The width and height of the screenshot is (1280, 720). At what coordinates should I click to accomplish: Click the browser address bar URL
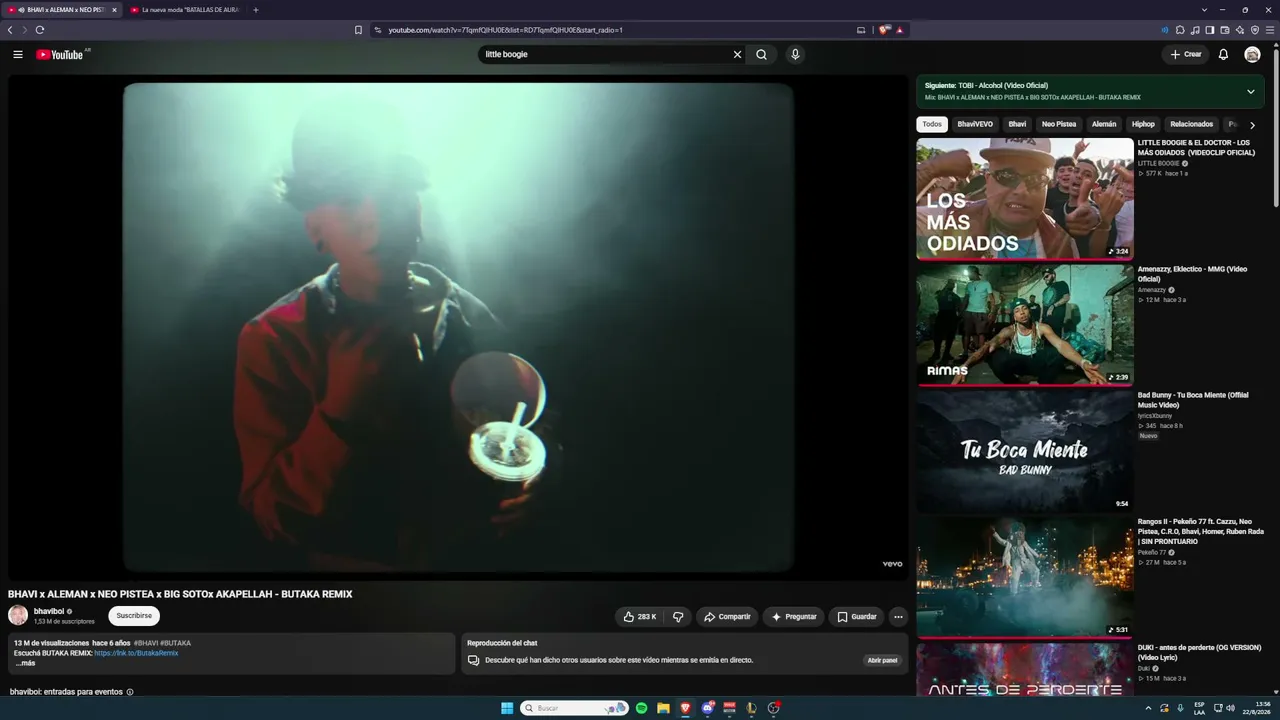[x=505, y=30]
